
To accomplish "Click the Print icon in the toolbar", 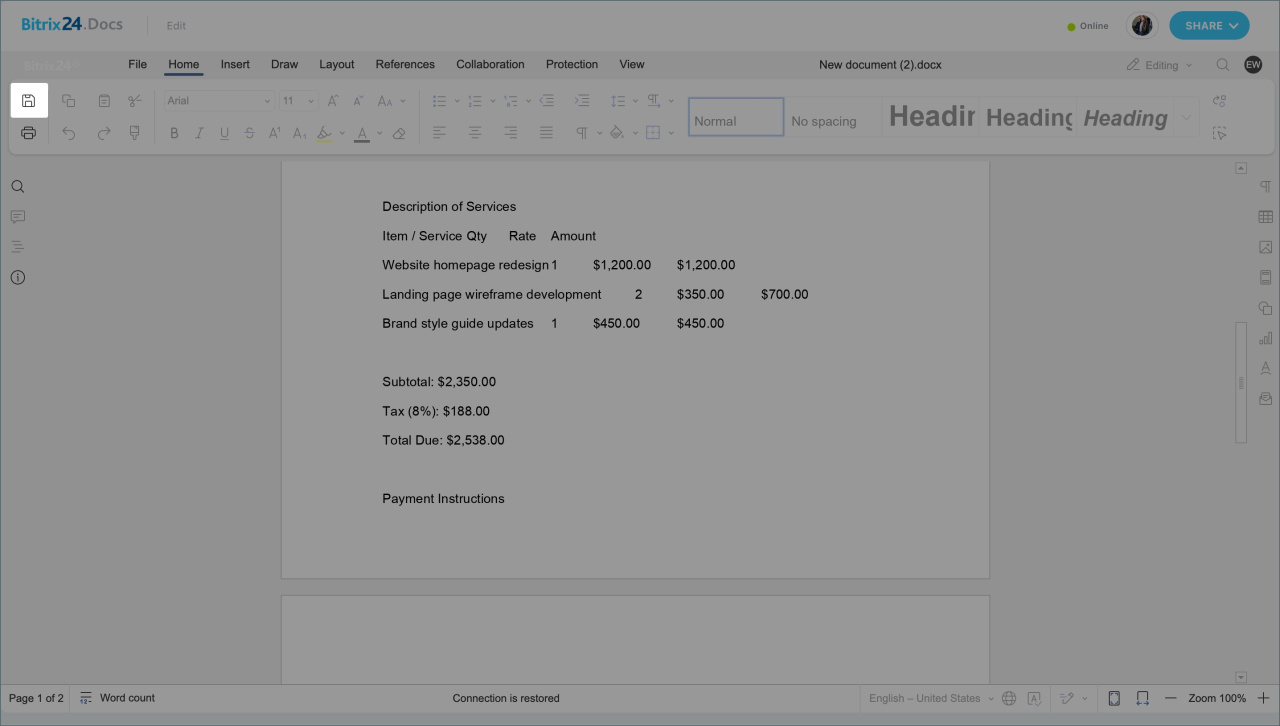I will point(28,133).
